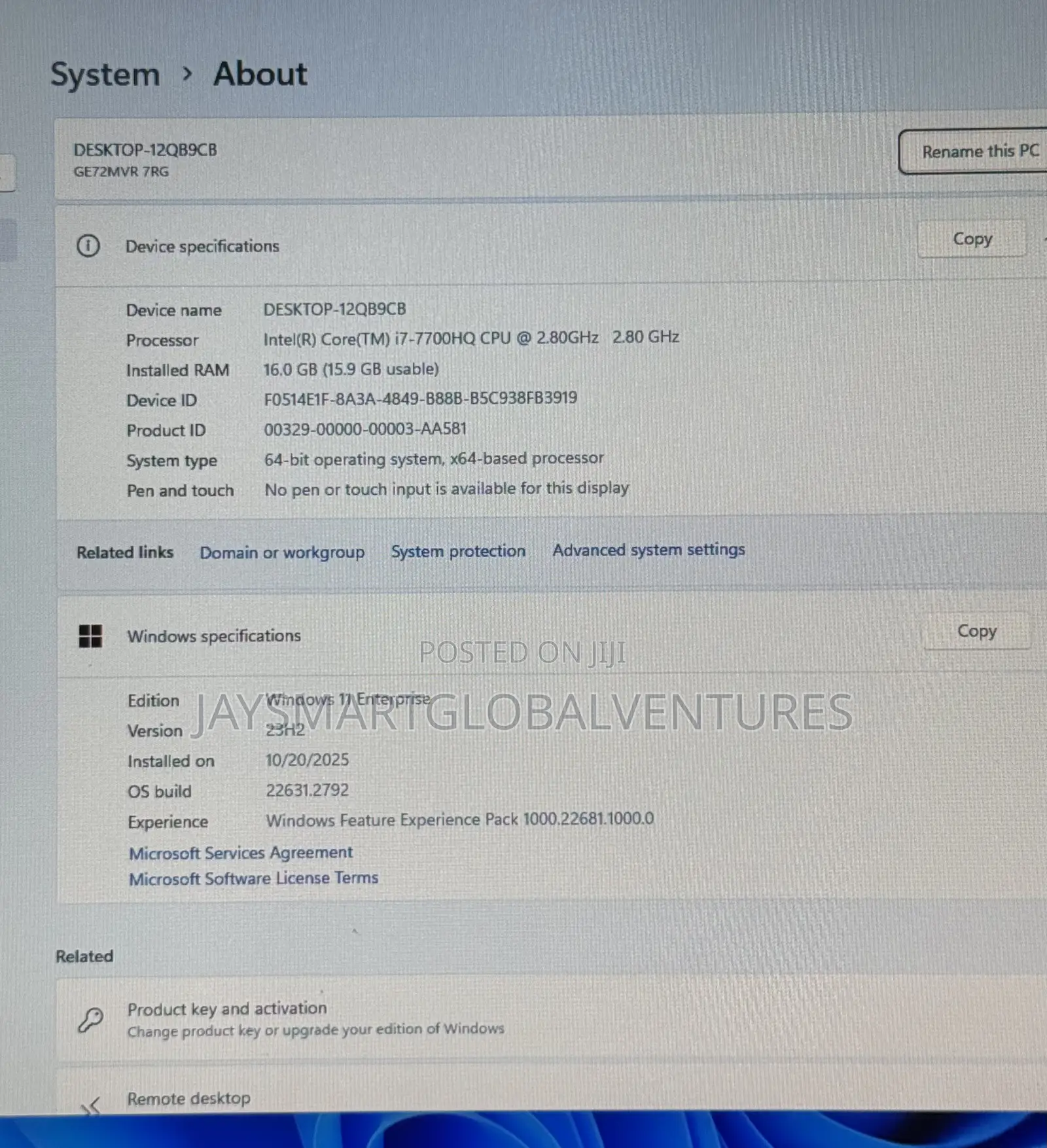Viewport: 1047px width, 1148px height.
Task: Click the Device specifications info icon
Action: [88, 246]
